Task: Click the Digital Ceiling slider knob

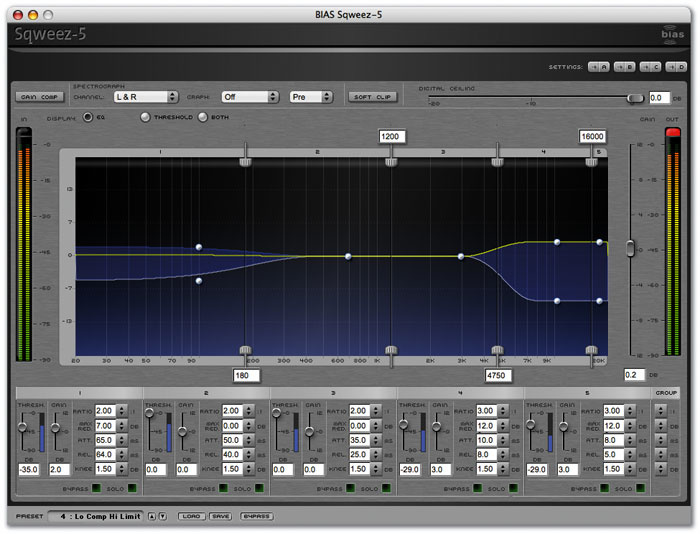Action: pos(635,98)
